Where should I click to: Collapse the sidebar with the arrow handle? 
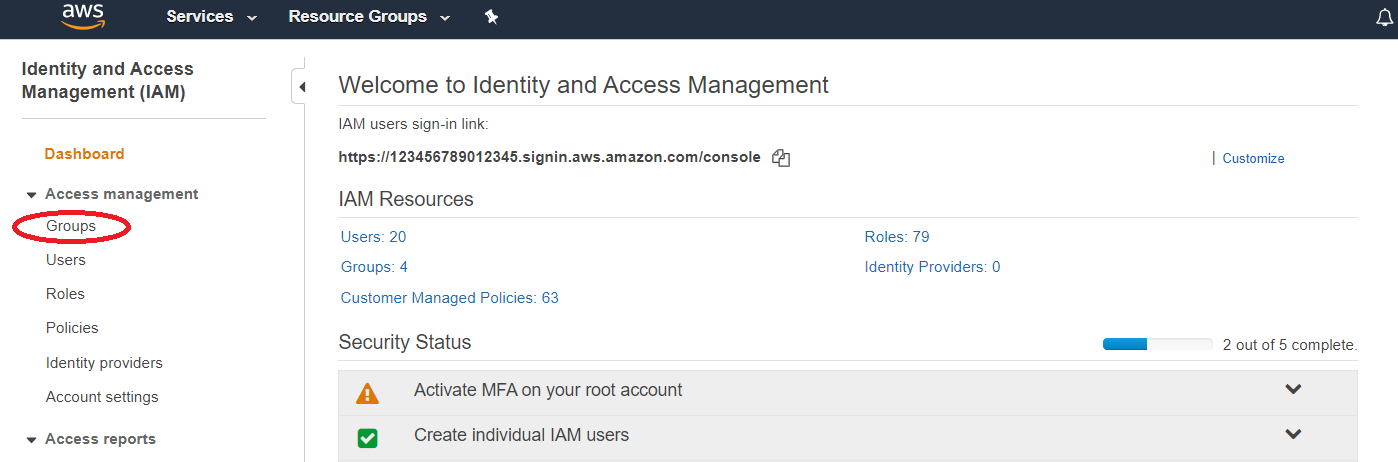click(301, 87)
